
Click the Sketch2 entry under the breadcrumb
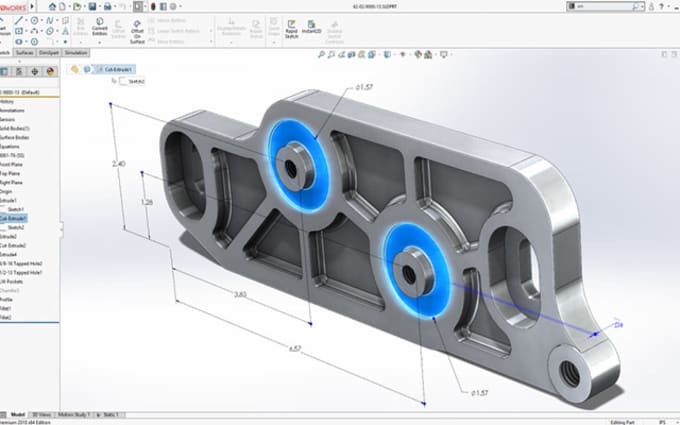coord(131,81)
